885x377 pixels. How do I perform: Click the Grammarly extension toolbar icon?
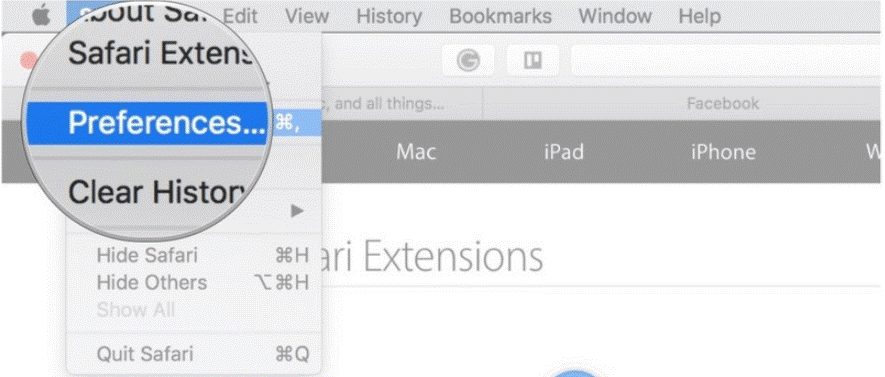click(x=468, y=60)
